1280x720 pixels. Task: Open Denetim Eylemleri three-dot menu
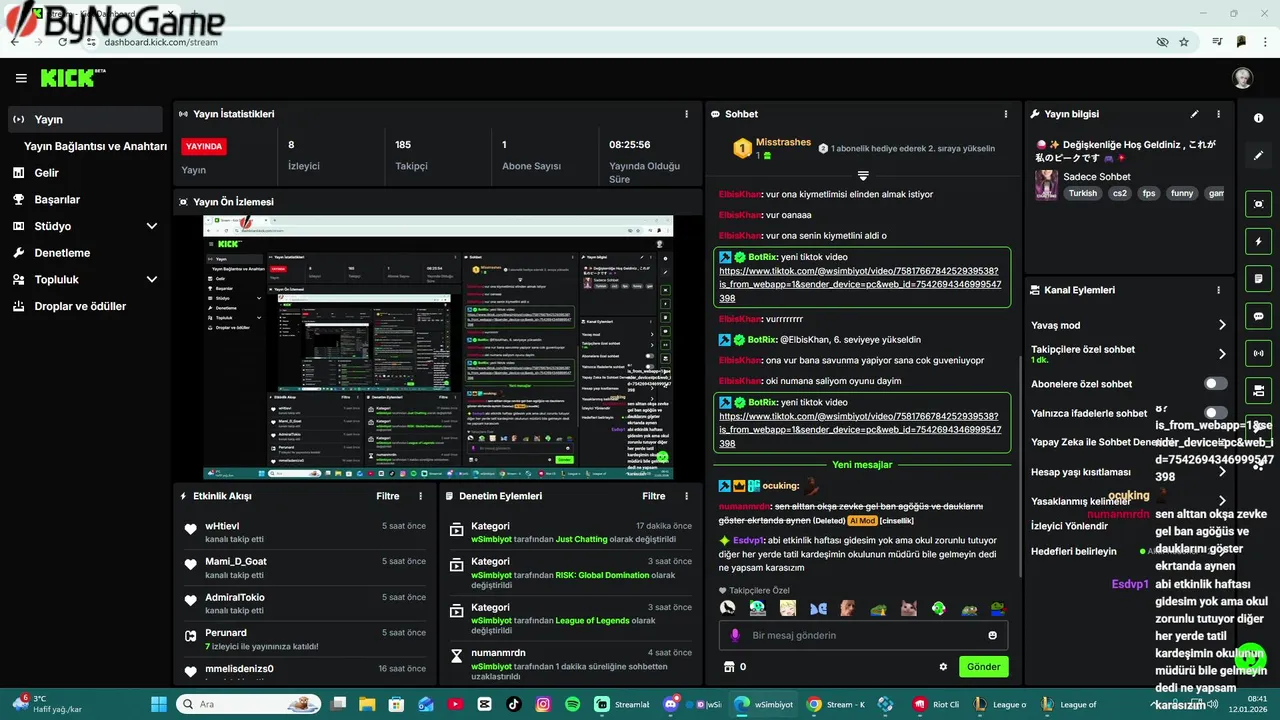[x=686, y=496]
